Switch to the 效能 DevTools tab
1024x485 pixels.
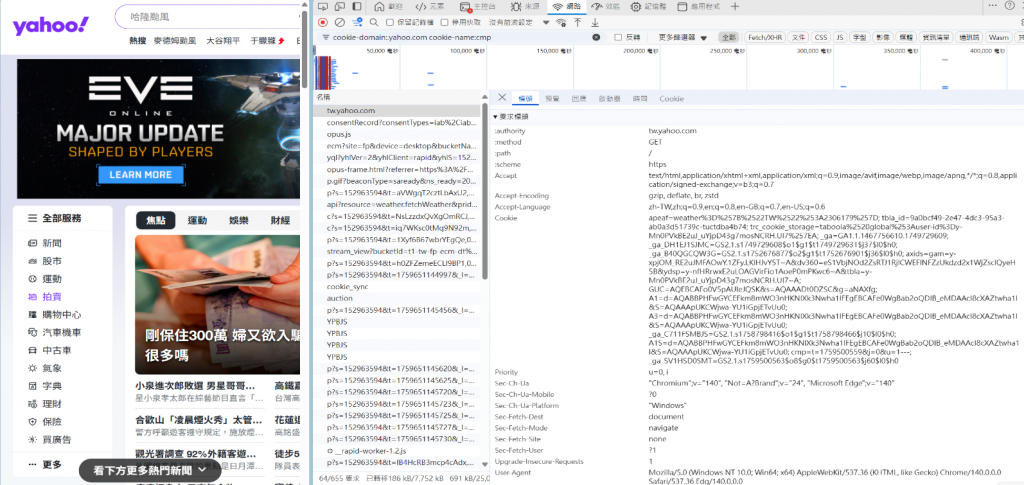[x=605, y=7]
